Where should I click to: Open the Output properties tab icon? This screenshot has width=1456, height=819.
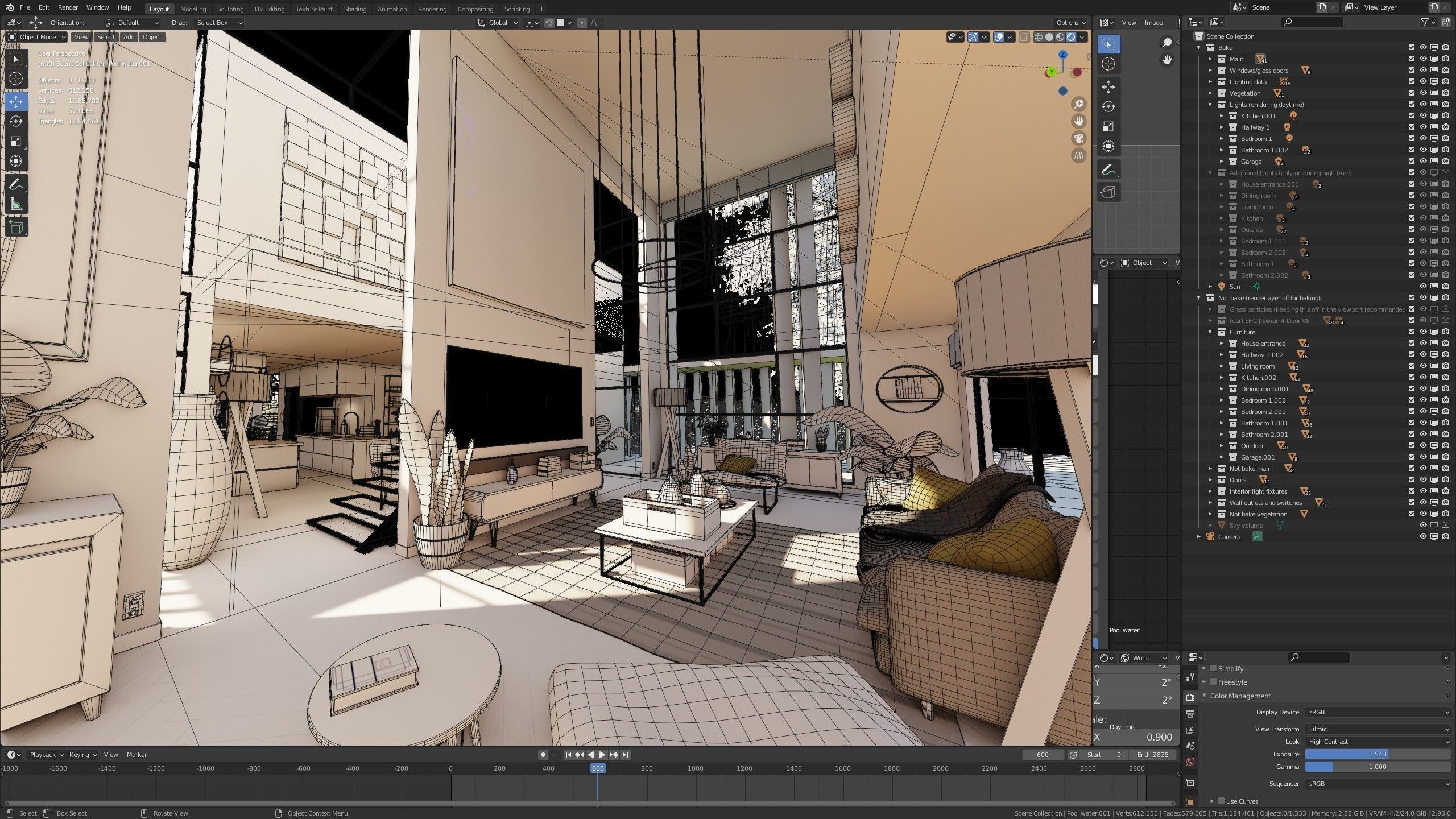[1190, 713]
